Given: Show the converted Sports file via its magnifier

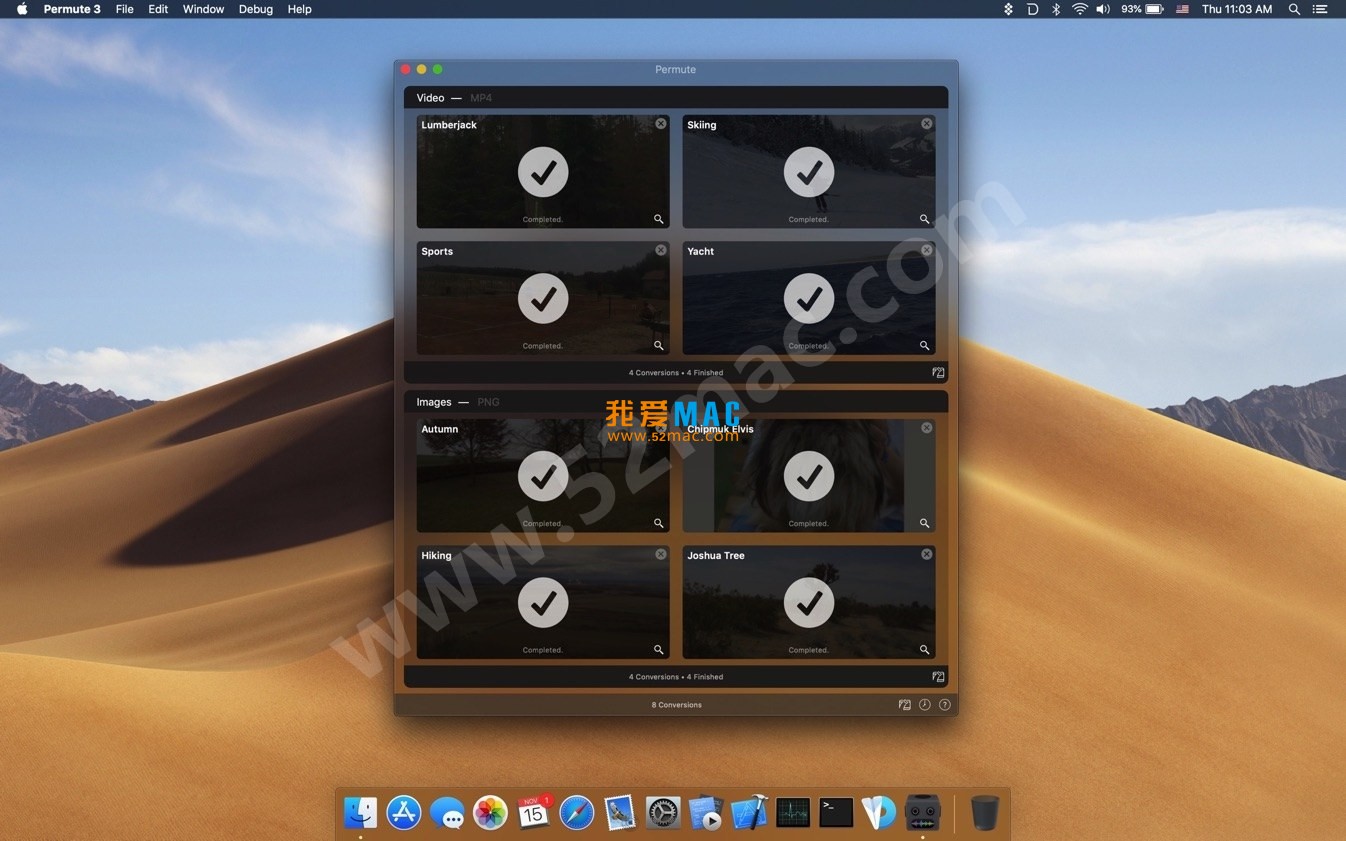Looking at the screenshot, I should click(x=659, y=345).
